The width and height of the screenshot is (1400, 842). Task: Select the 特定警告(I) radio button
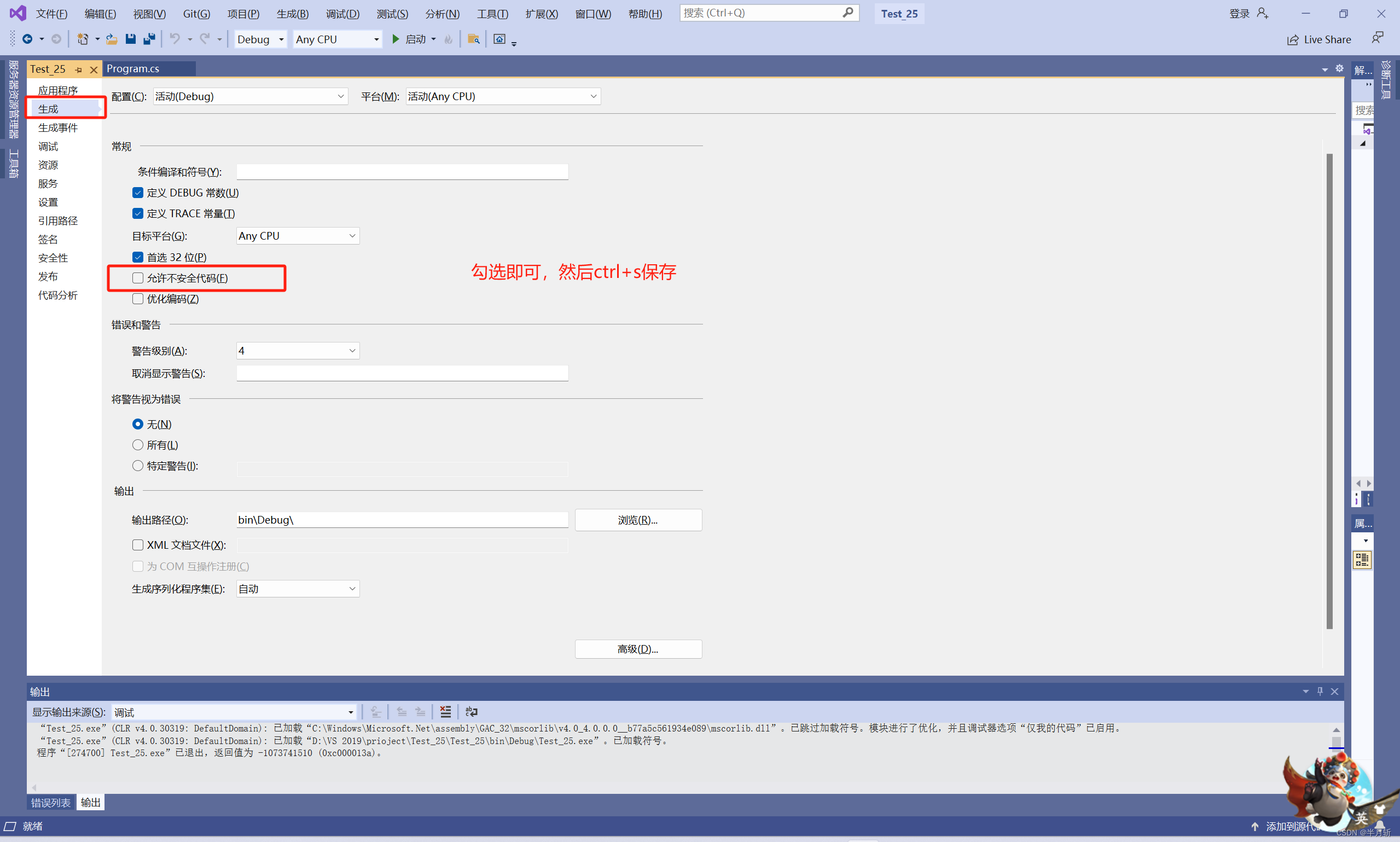tap(137, 466)
